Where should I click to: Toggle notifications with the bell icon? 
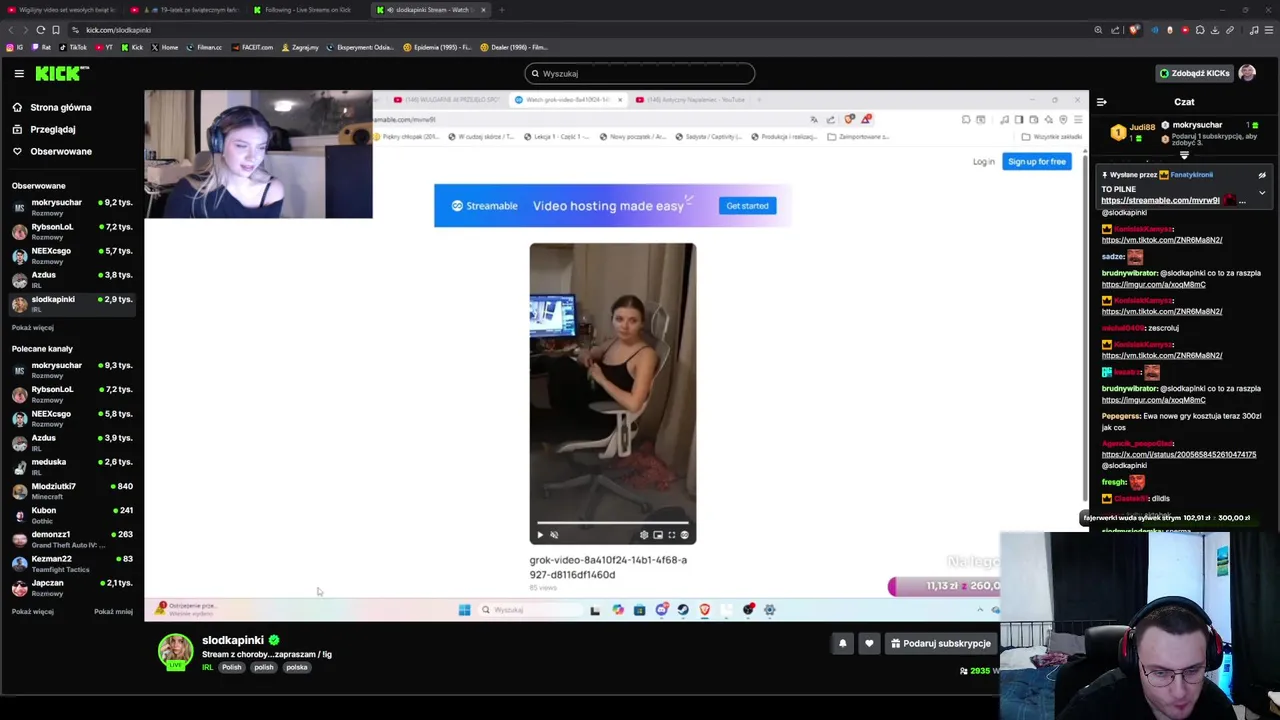coord(842,644)
